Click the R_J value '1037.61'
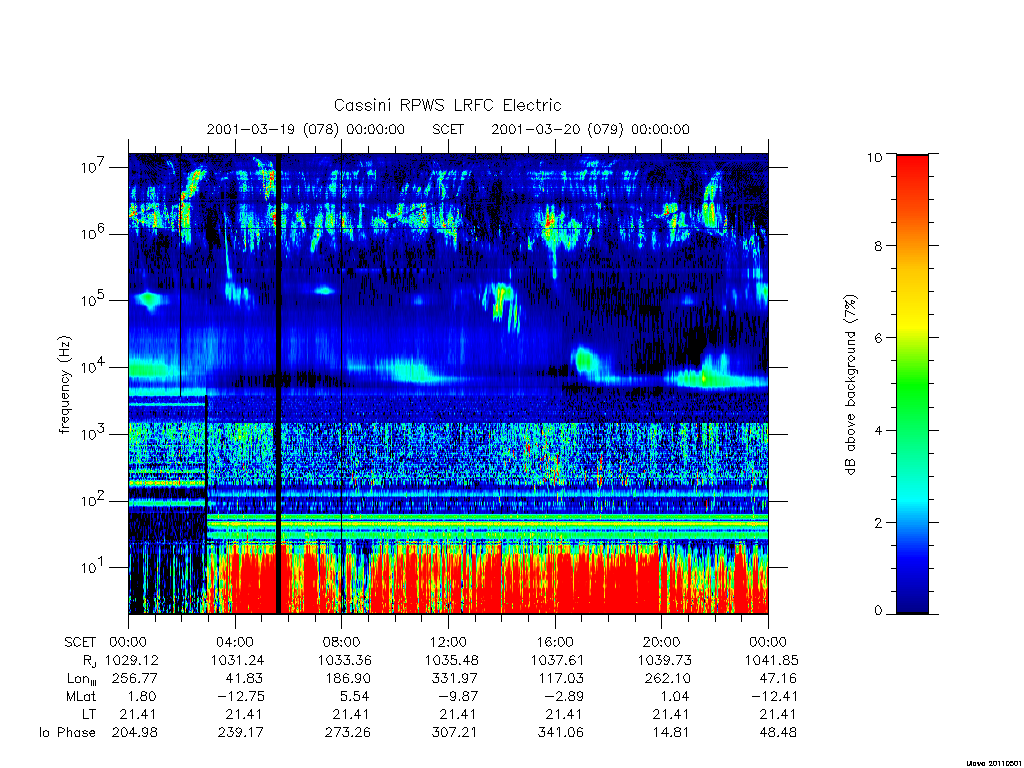Image resolution: width=1024 pixels, height=768 pixels. pyautogui.click(x=558, y=660)
